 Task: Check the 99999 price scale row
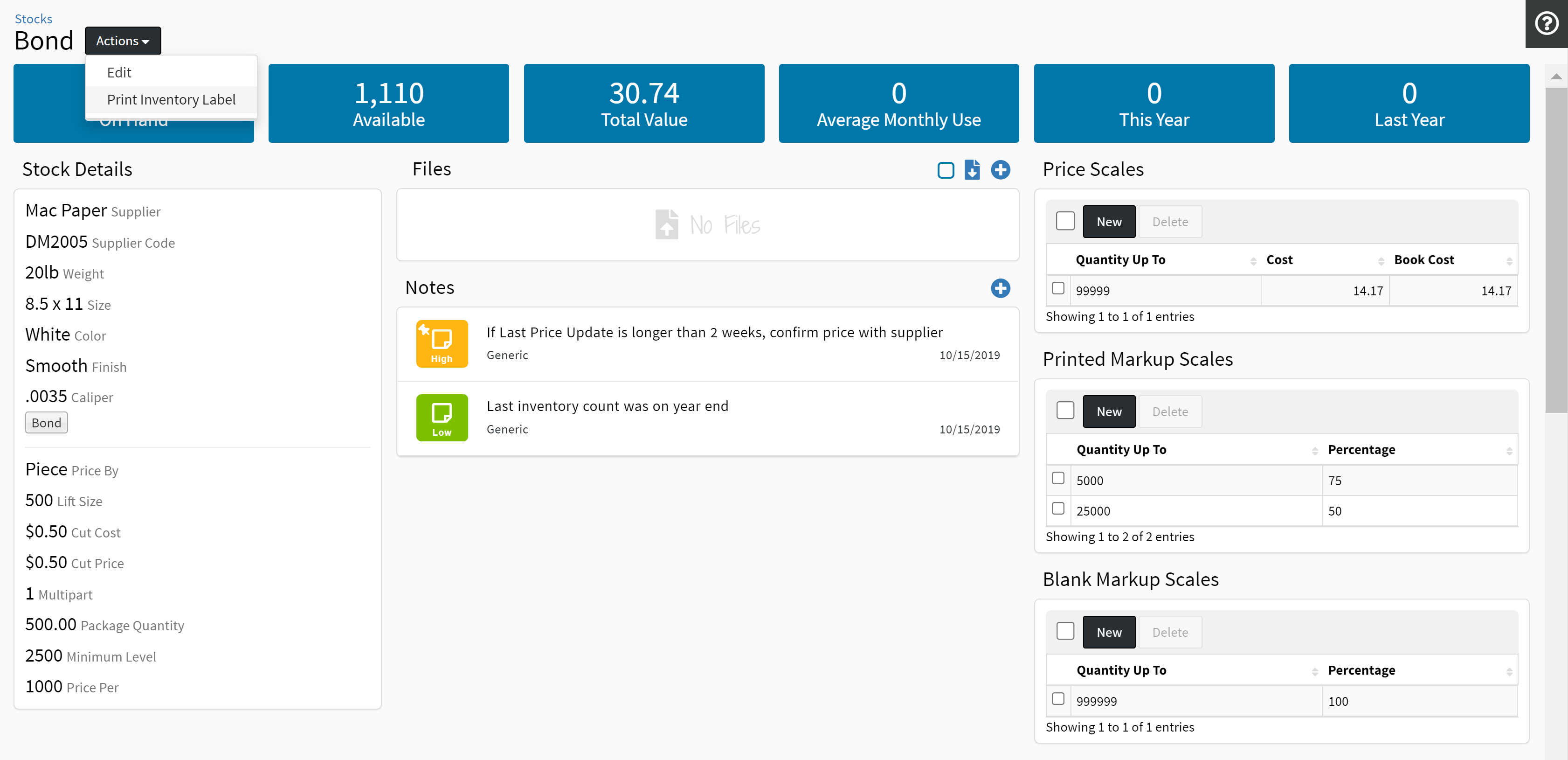(1058, 288)
